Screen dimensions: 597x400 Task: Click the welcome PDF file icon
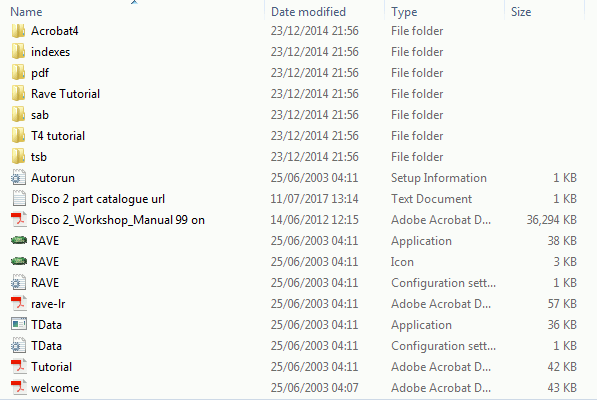tap(18, 387)
